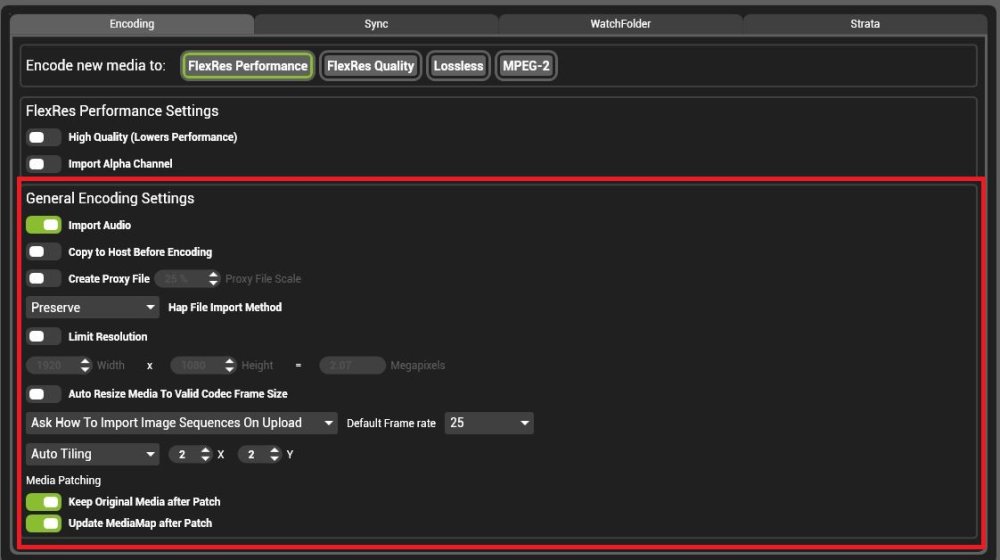Viewport: 1000px width, 560px height.
Task: Enable Copy to Host Before Encoding
Action: pyautogui.click(x=43, y=252)
